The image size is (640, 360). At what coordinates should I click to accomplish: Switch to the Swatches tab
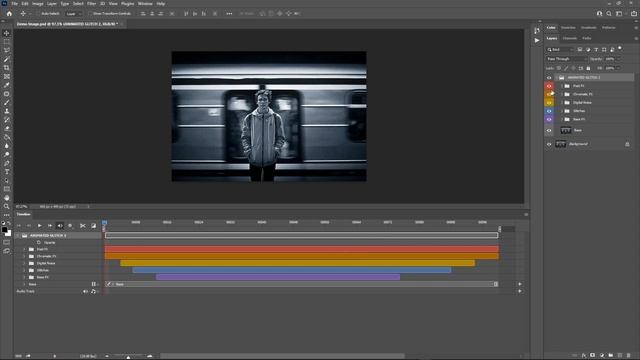pos(568,28)
